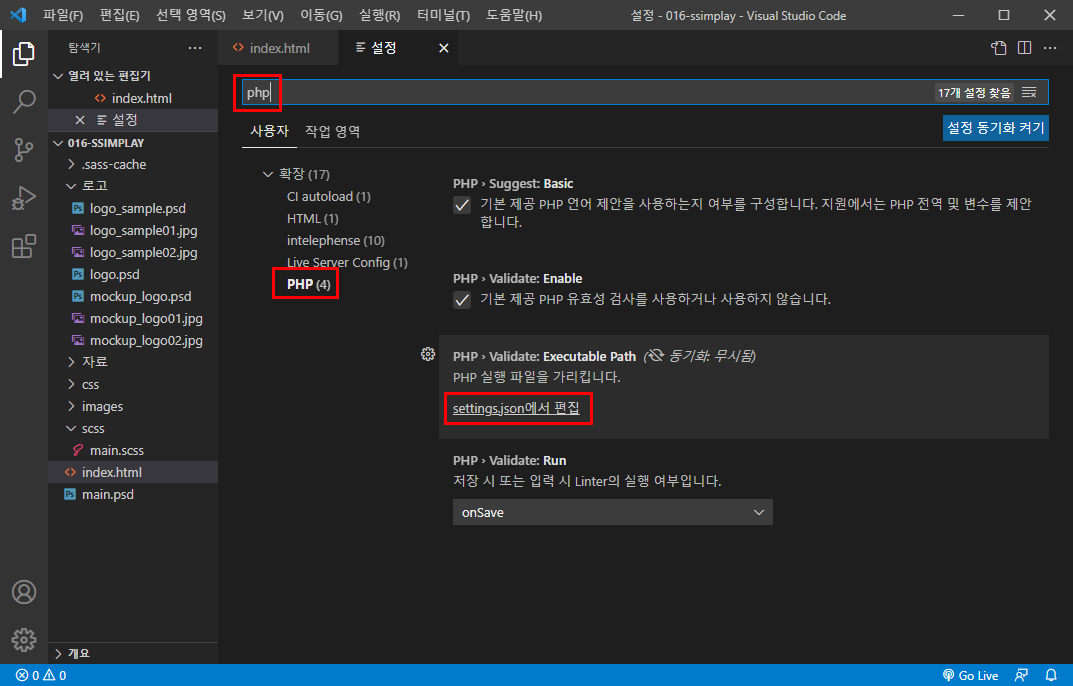Viewport: 1073px width, 686px height.
Task: Open Settings JSON file icon
Action: pyautogui.click(x=998, y=48)
